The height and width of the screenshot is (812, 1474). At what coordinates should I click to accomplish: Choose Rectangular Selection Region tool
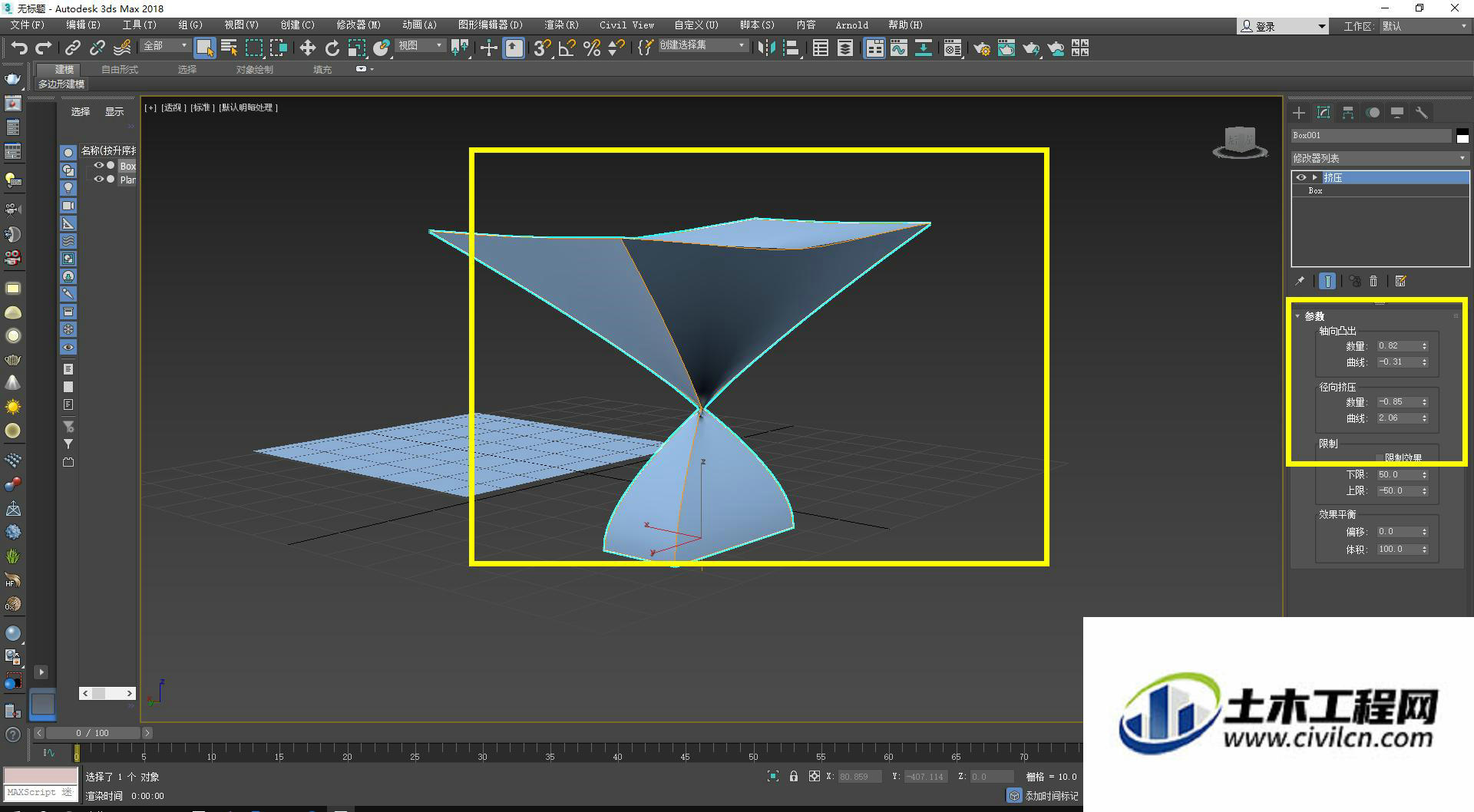click(x=253, y=48)
